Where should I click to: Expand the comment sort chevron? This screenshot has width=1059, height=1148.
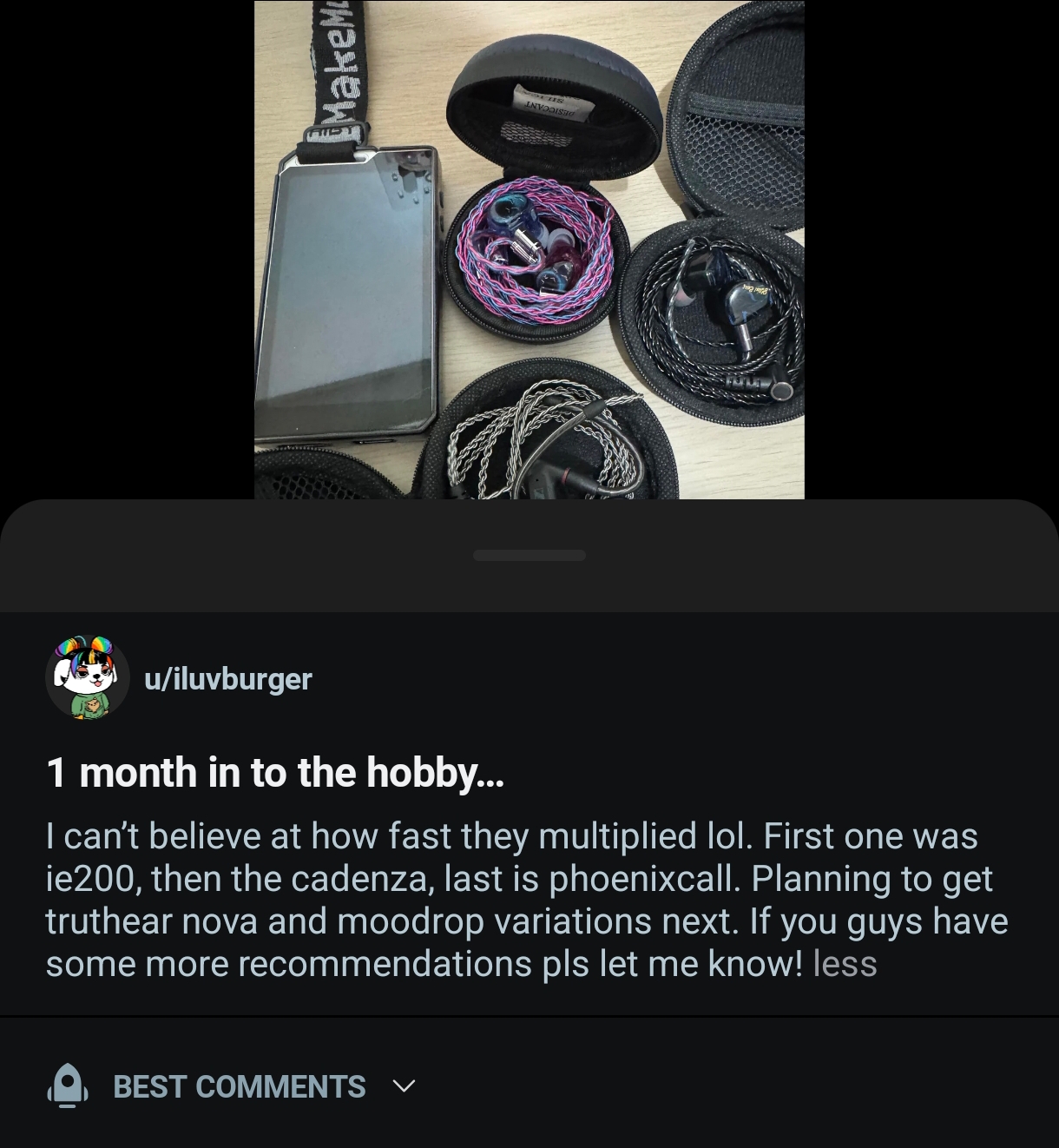404,1086
